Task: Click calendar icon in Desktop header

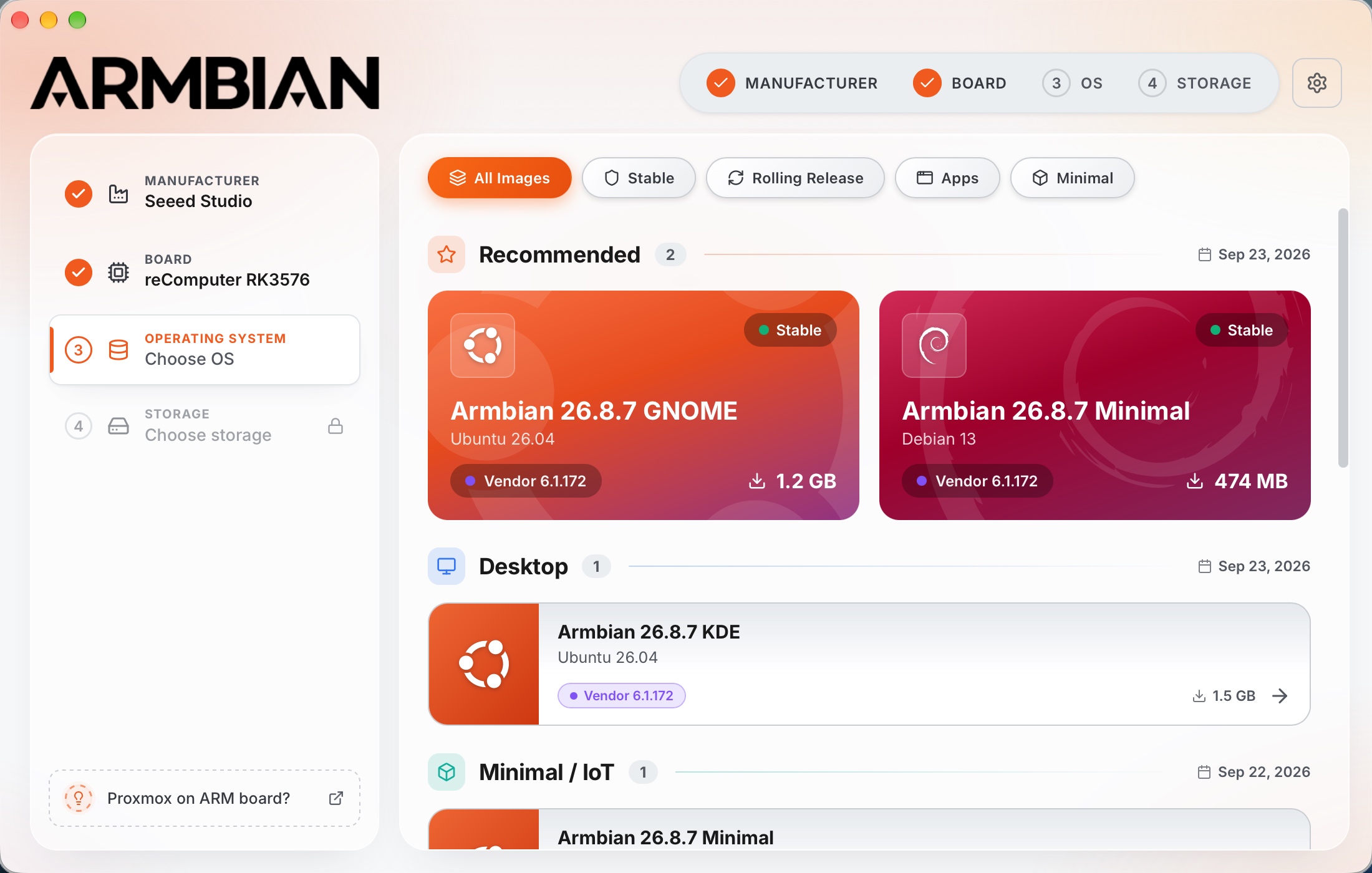Action: pyautogui.click(x=1205, y=566)
